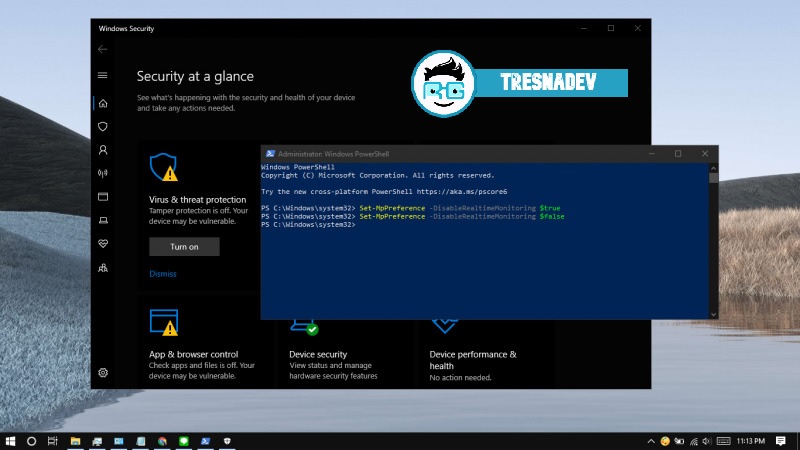Open the Action Center notification icon
The height and width of the screenshot is (450, 800).
point(781,441)
